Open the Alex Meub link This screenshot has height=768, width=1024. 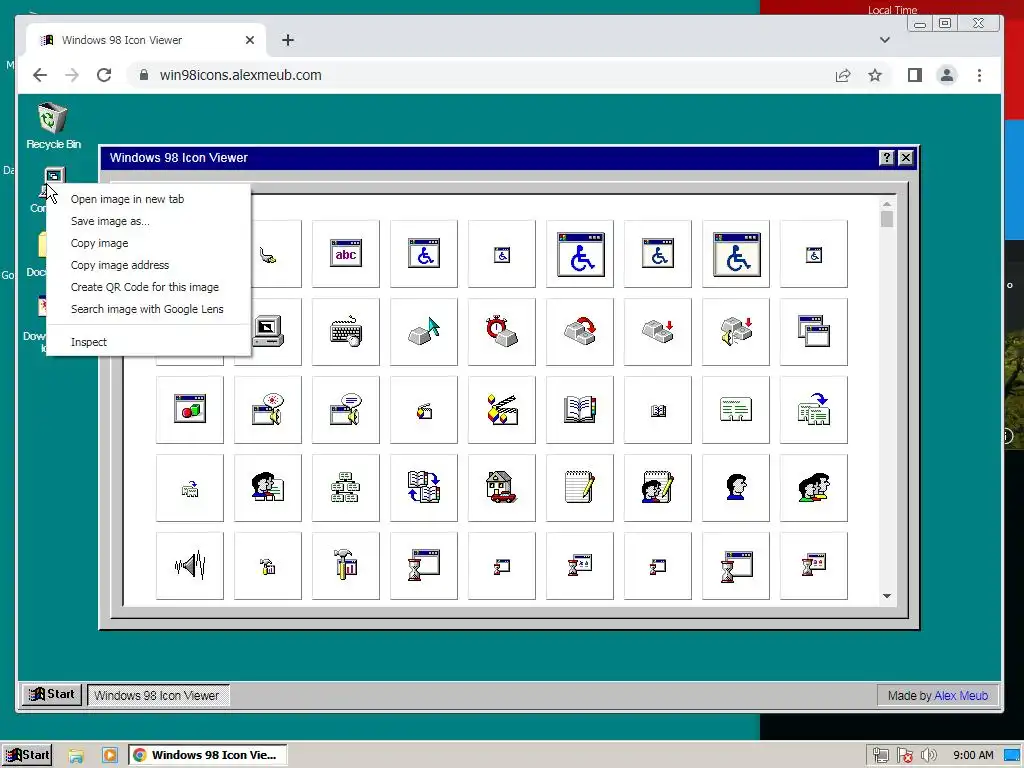click(x=961, y=696)
